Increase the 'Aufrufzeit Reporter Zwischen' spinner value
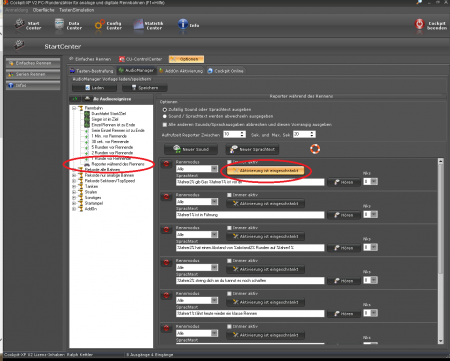This screenshot has width=450, height=361. (x=243, y=132)
